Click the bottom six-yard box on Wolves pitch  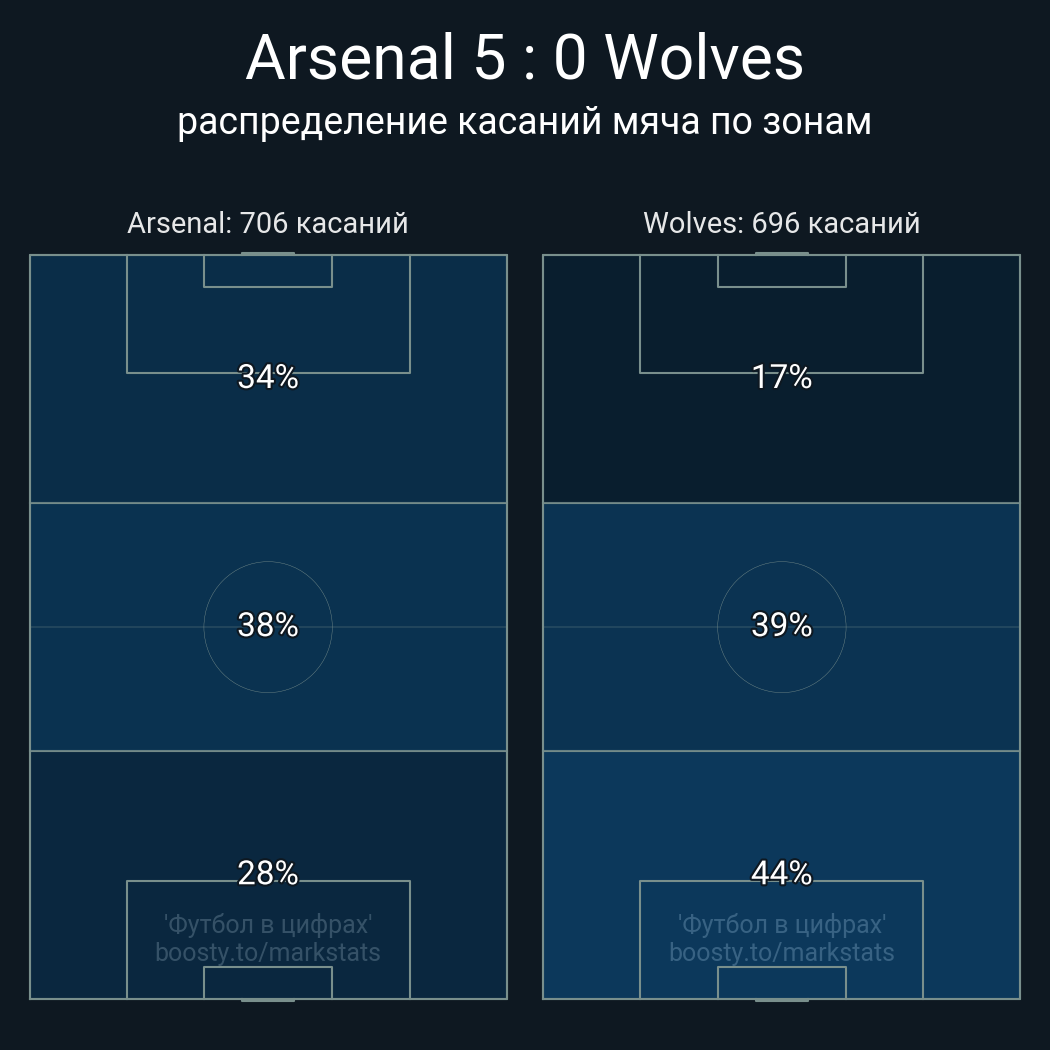(x=781, y=982)
